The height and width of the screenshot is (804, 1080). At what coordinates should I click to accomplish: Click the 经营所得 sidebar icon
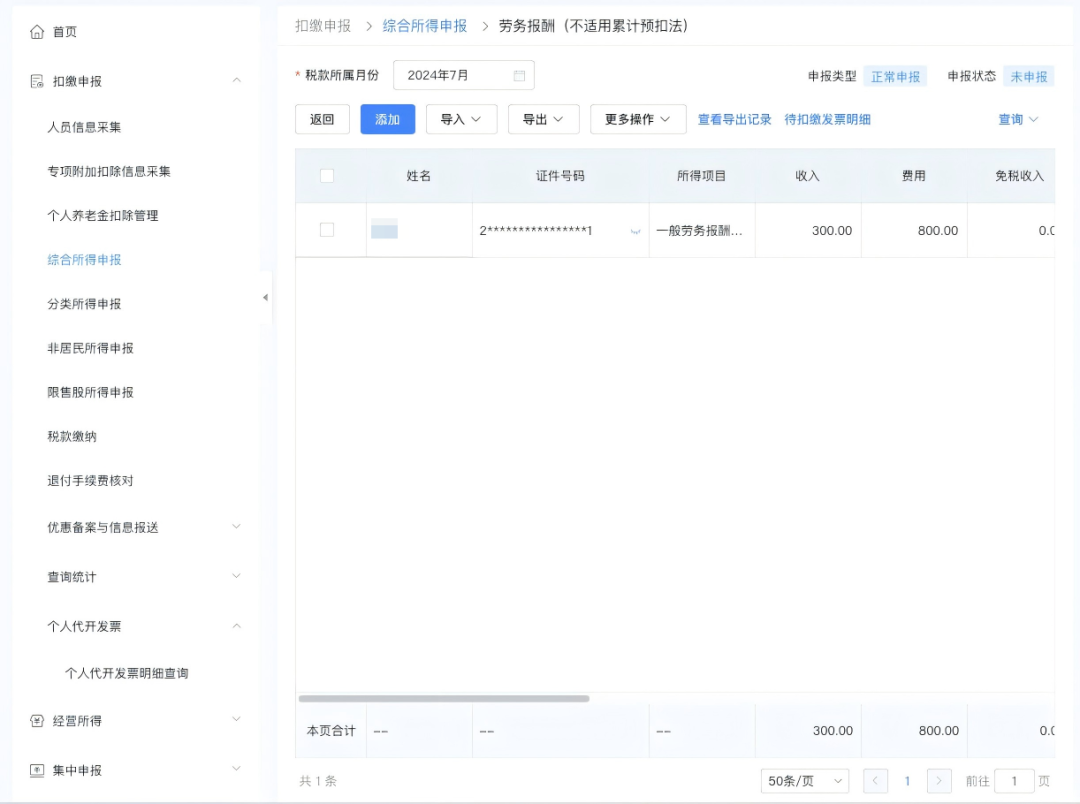[x=37, y=720]
